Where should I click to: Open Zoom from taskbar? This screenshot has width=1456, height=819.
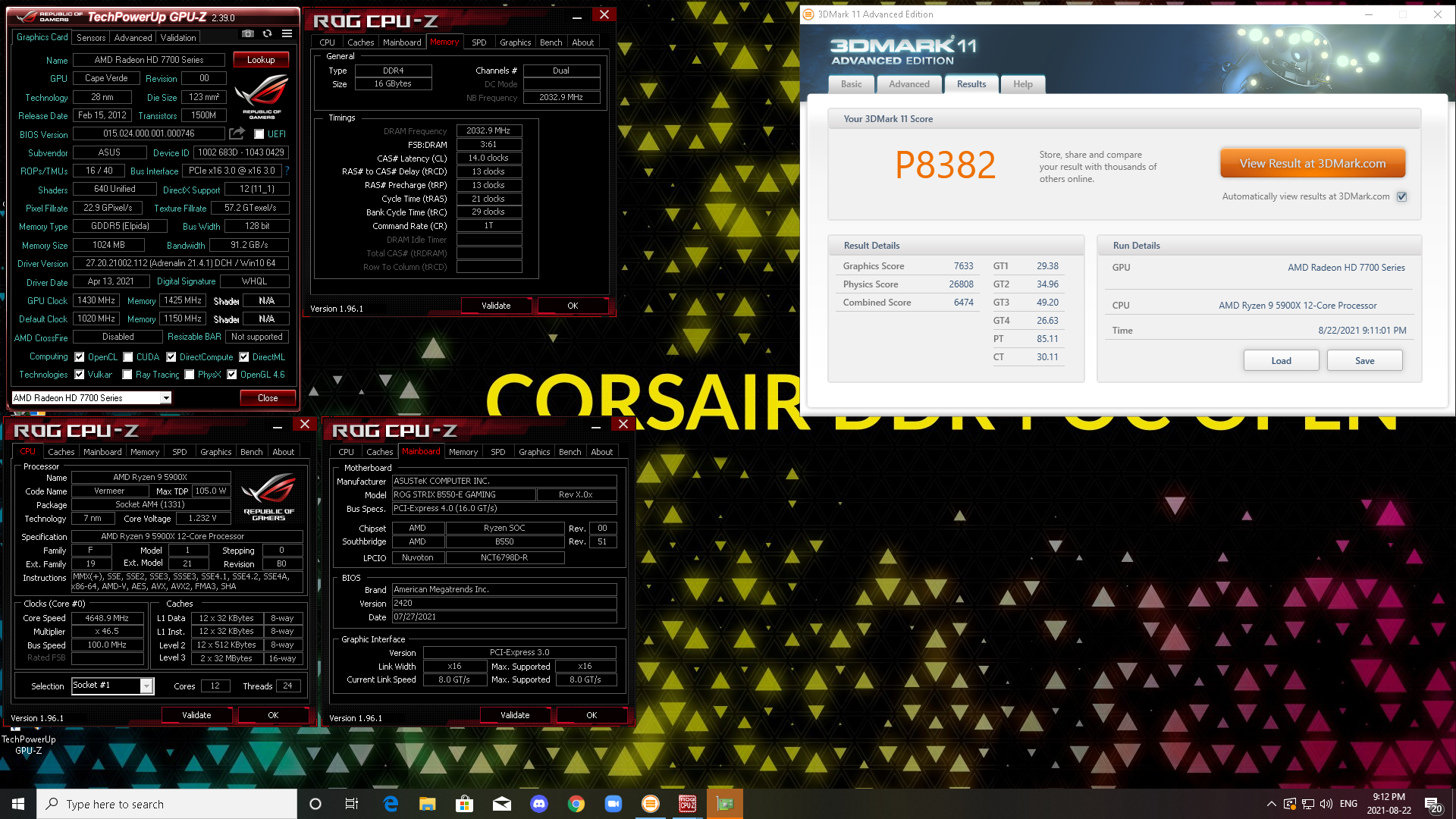point(613,804)
